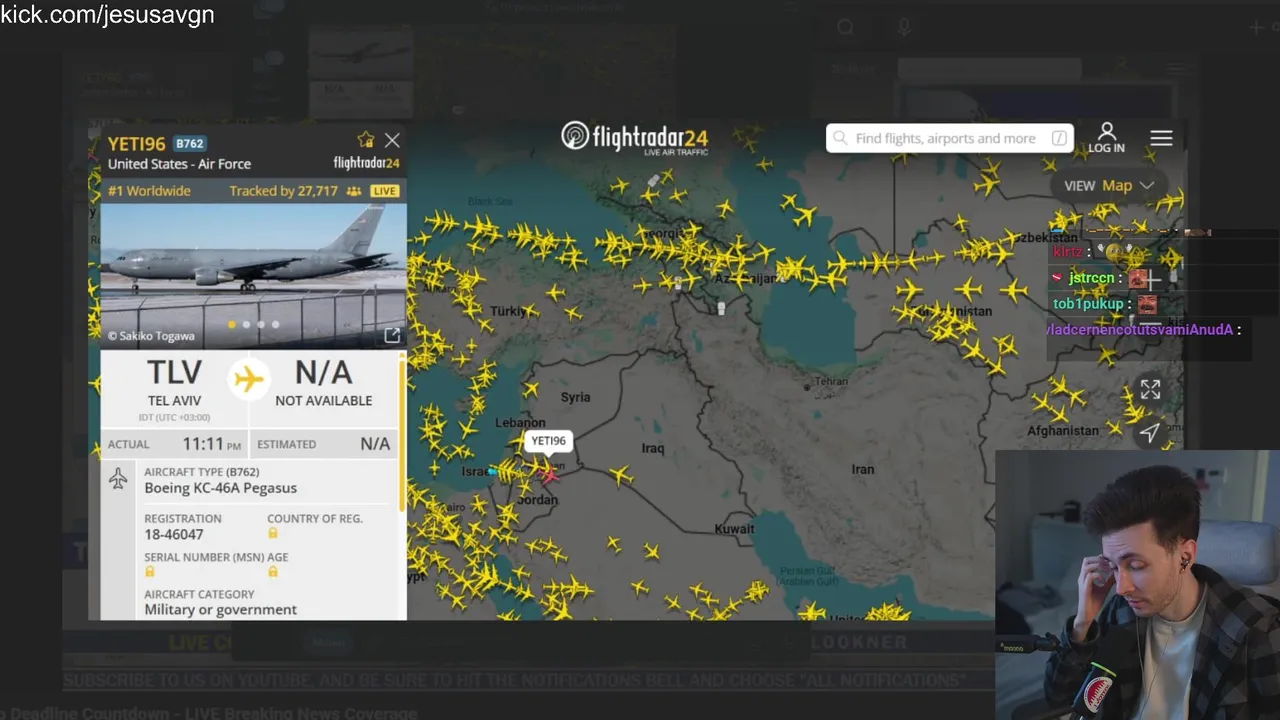1280x720 pixels.
Task: Click the N/A Not Available destination
Action: tap(323, 384)
